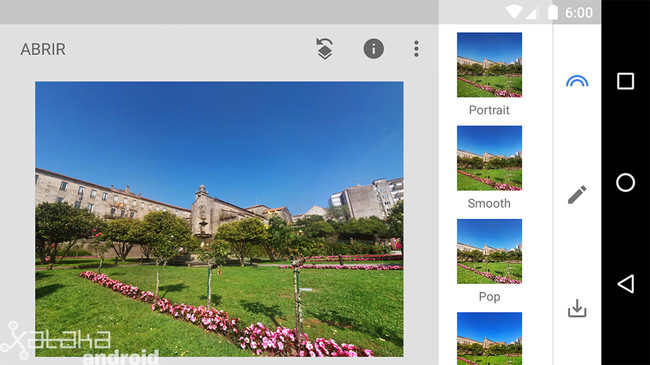Tap the main garden photo preview

(219, 219)
